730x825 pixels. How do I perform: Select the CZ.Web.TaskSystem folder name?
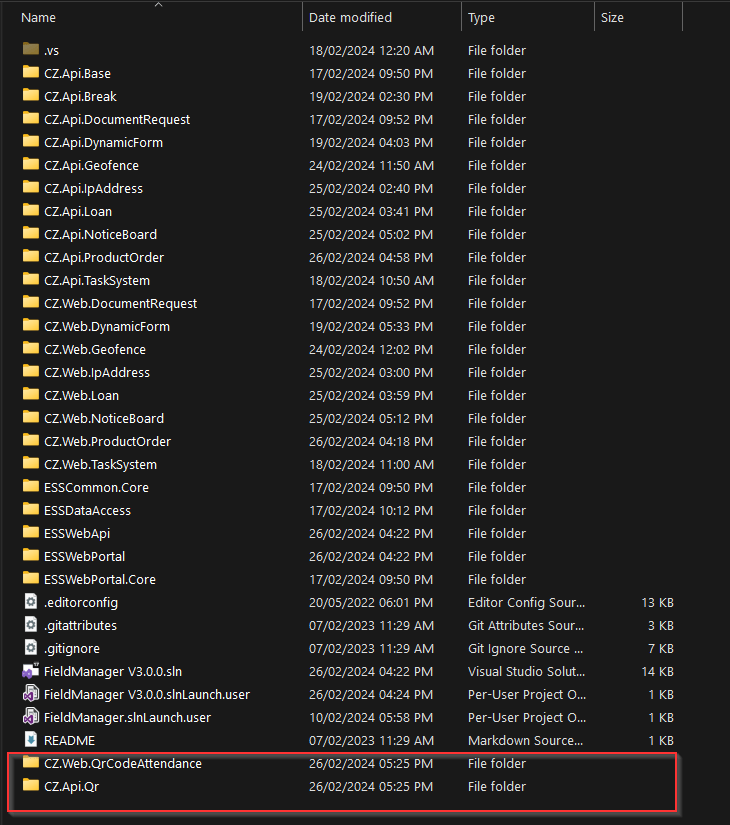point(101,465)
